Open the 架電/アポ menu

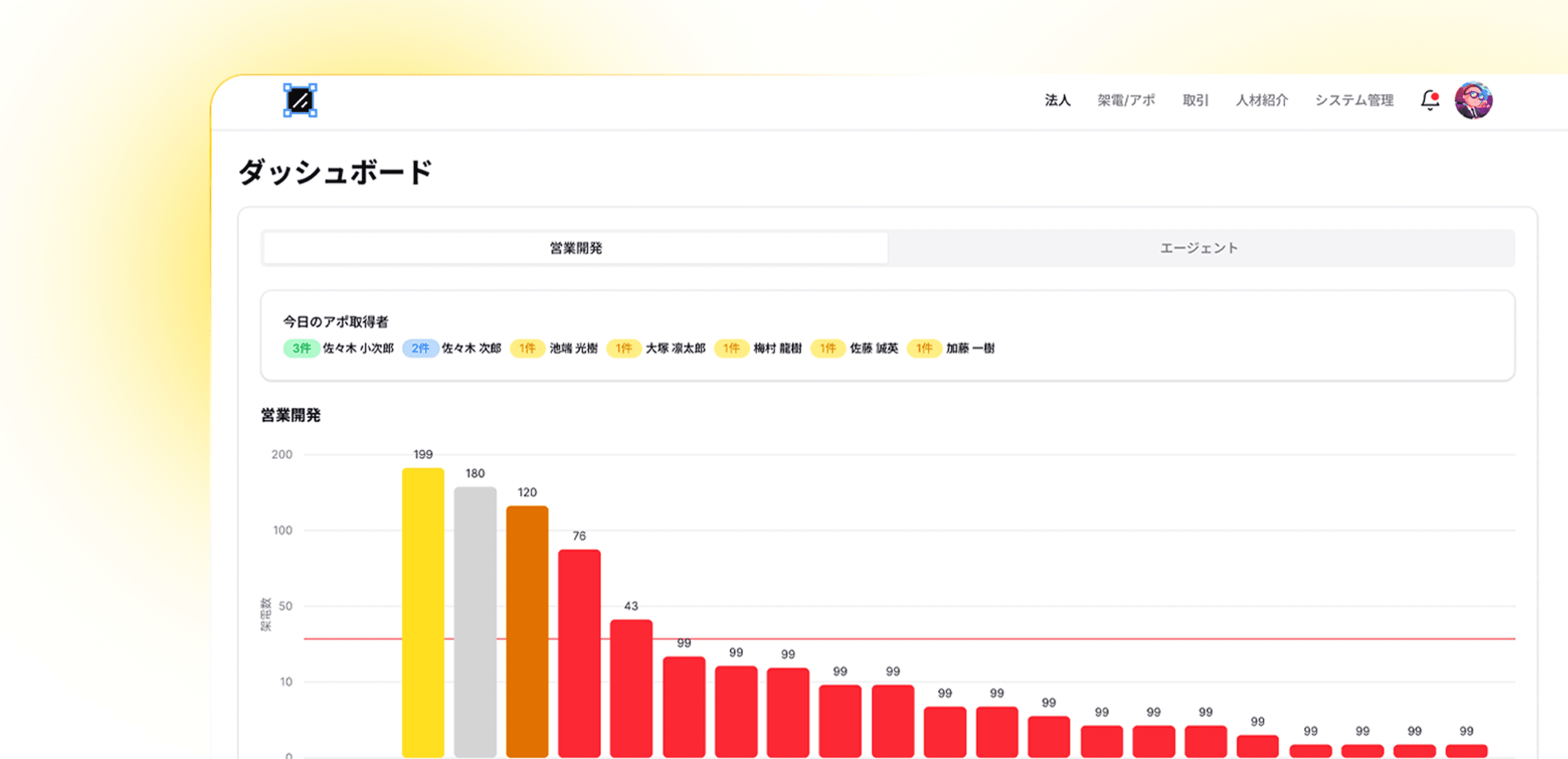tap(1126, 100)
